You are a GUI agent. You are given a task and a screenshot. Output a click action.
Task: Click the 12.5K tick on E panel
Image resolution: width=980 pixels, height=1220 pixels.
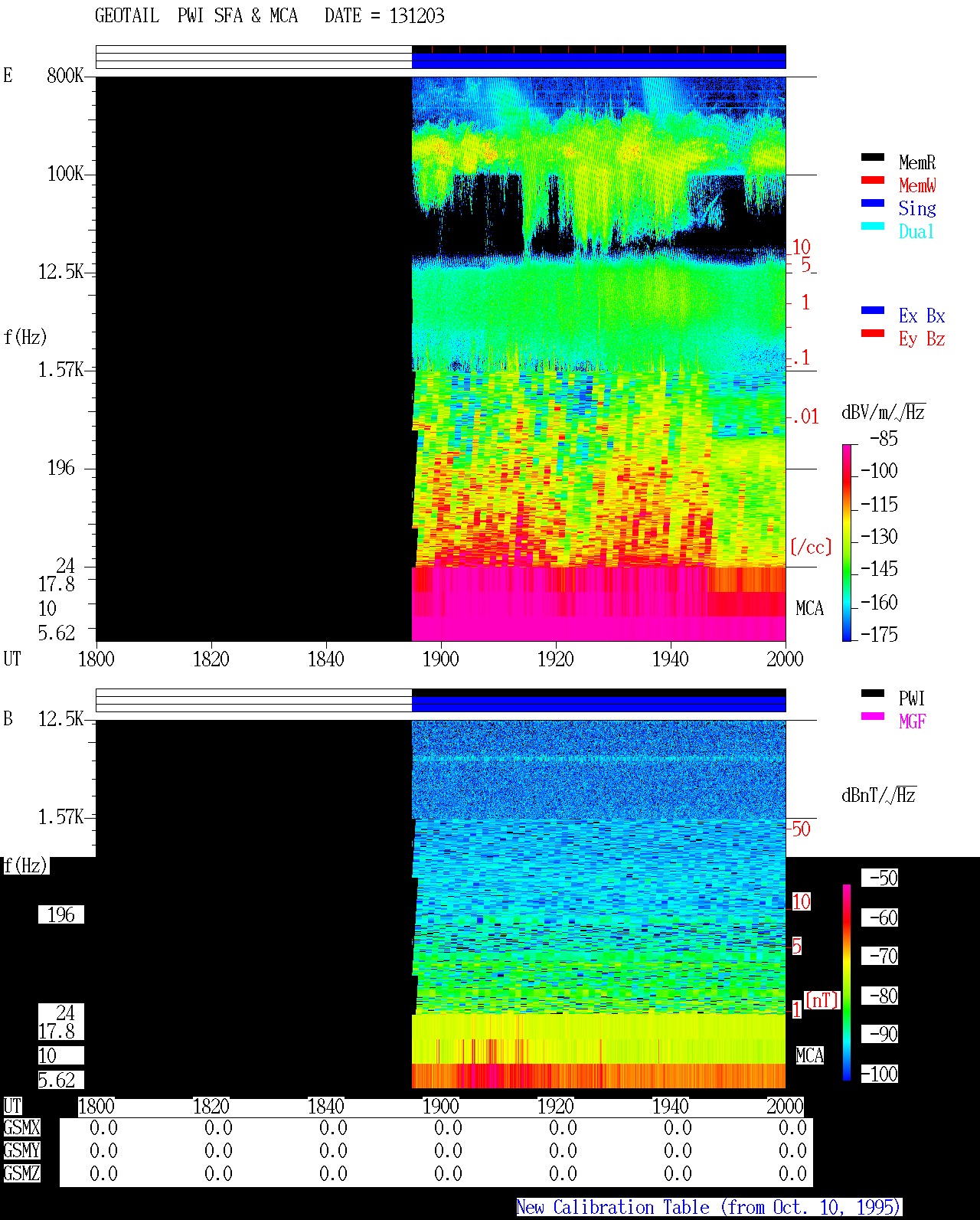coord(61,271)
